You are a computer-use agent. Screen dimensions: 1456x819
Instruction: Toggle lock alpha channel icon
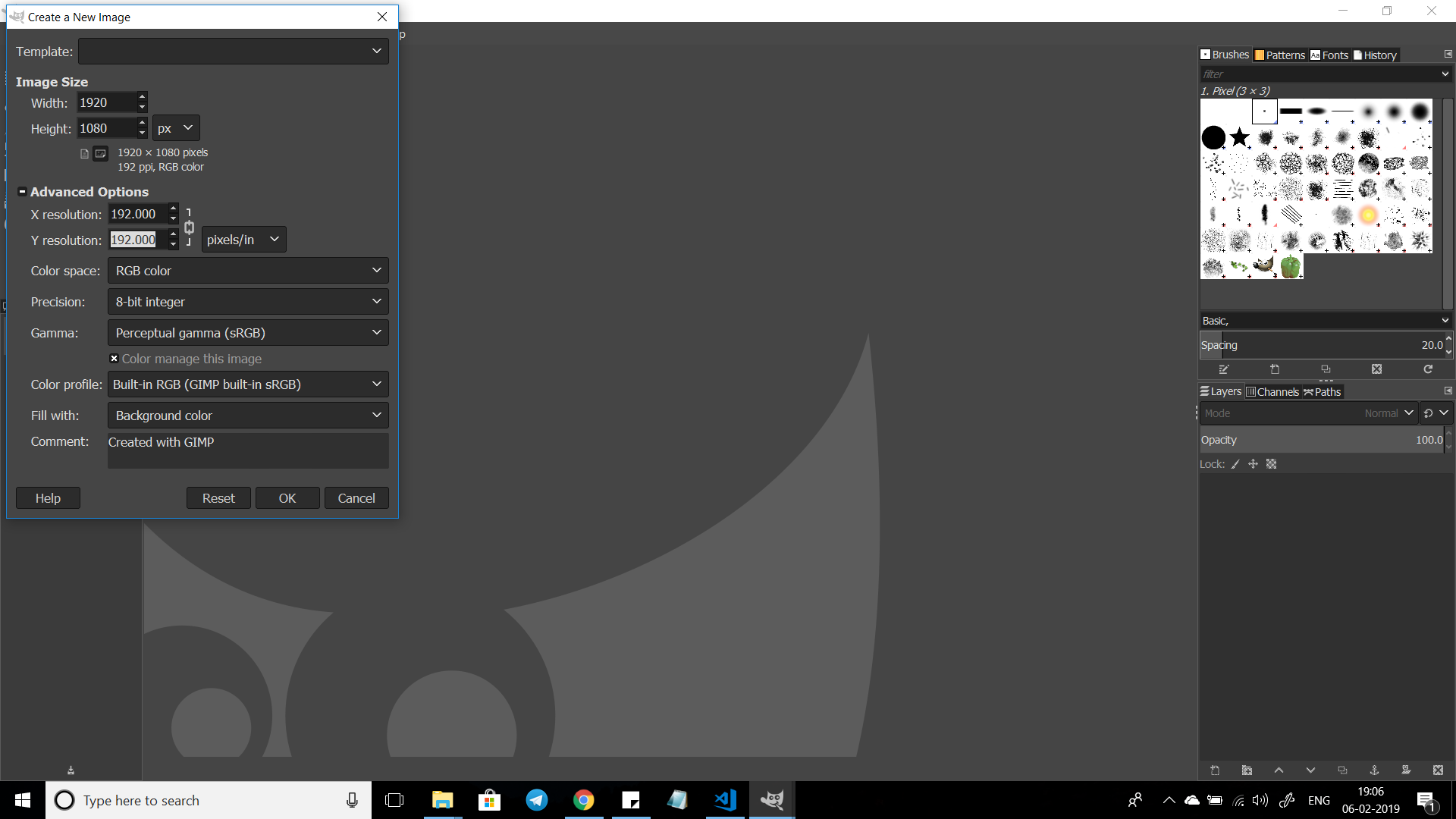point(1272,464)
